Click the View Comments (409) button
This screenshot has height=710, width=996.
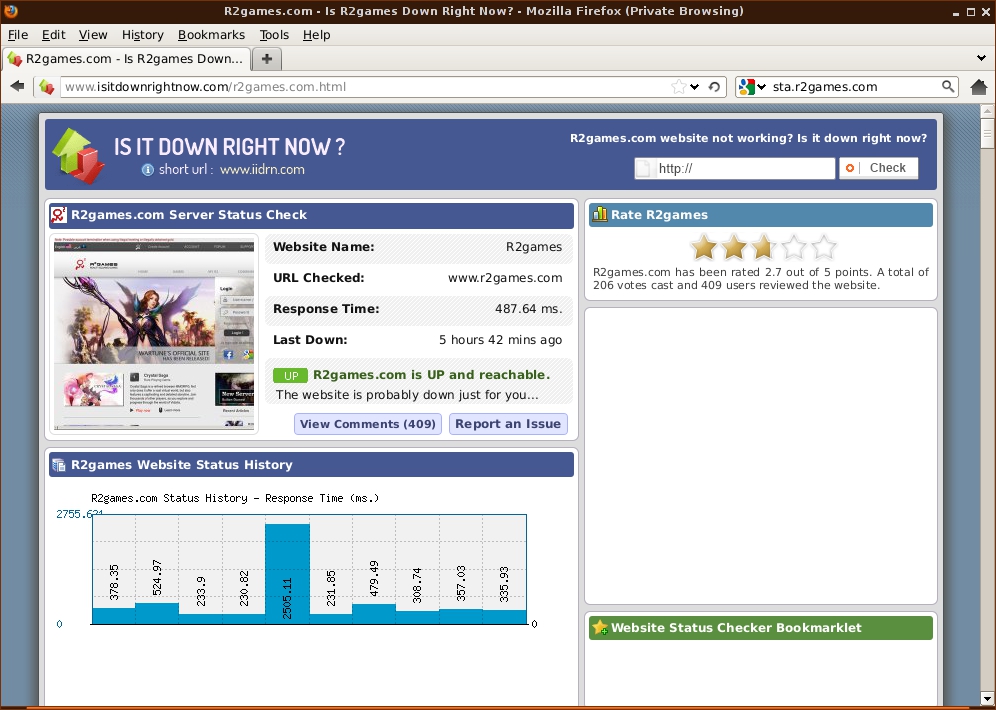[x=368, y=424]
